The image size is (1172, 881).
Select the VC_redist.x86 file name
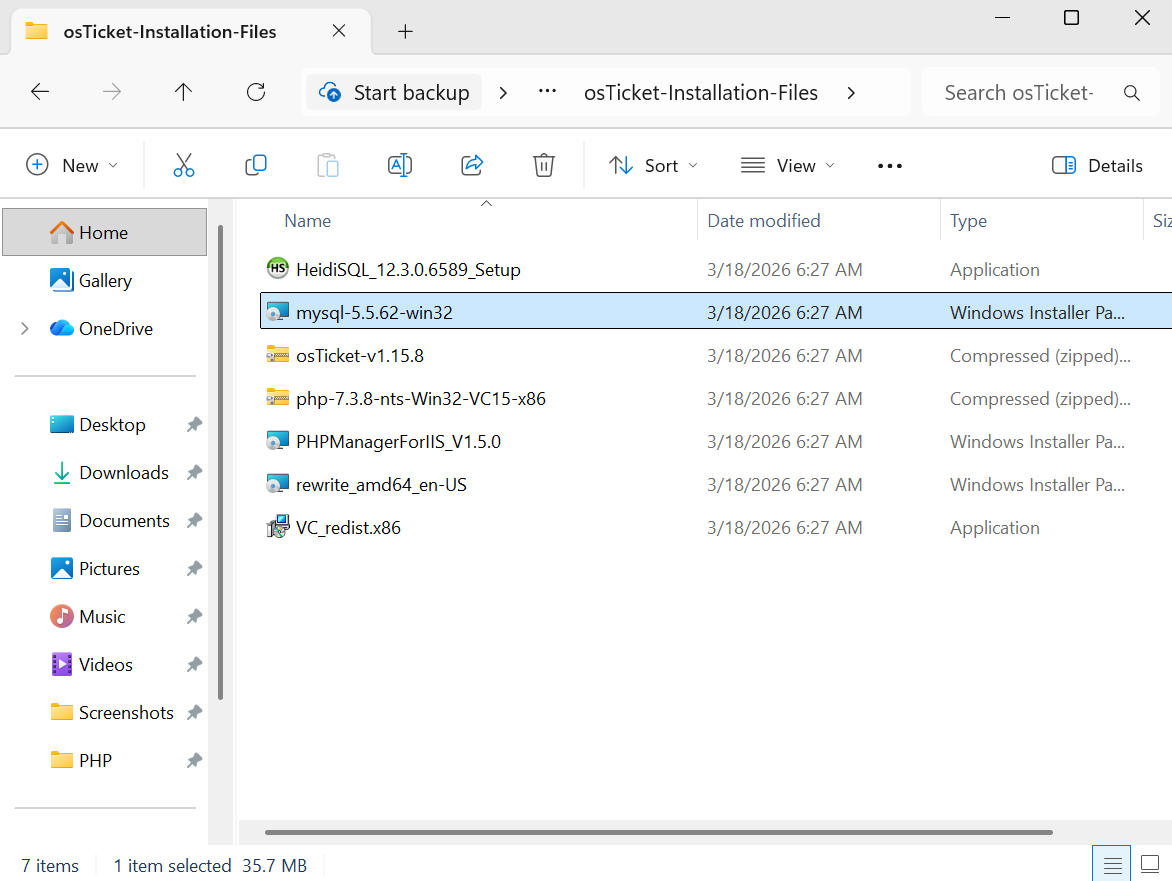click(348, 528)
